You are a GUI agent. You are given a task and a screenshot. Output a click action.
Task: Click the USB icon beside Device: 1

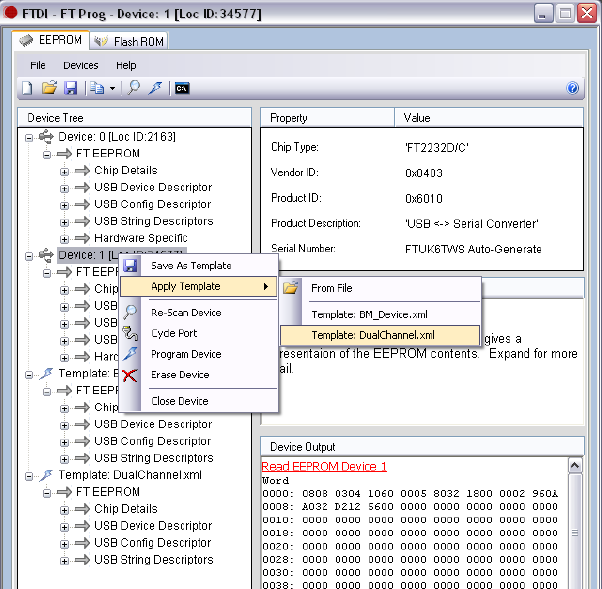(x=46, y=255)
